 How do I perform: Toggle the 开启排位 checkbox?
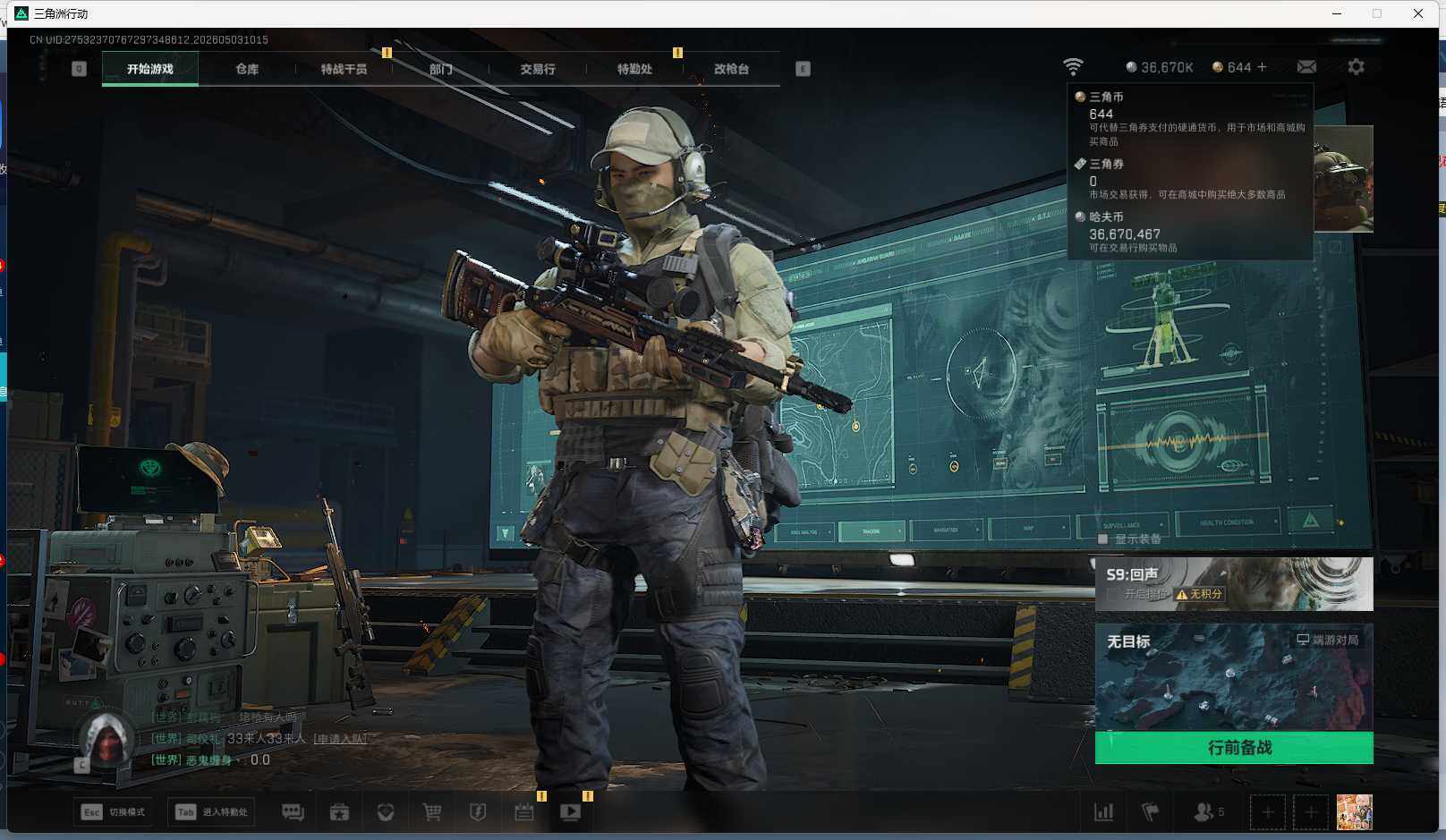(1112, 594)
